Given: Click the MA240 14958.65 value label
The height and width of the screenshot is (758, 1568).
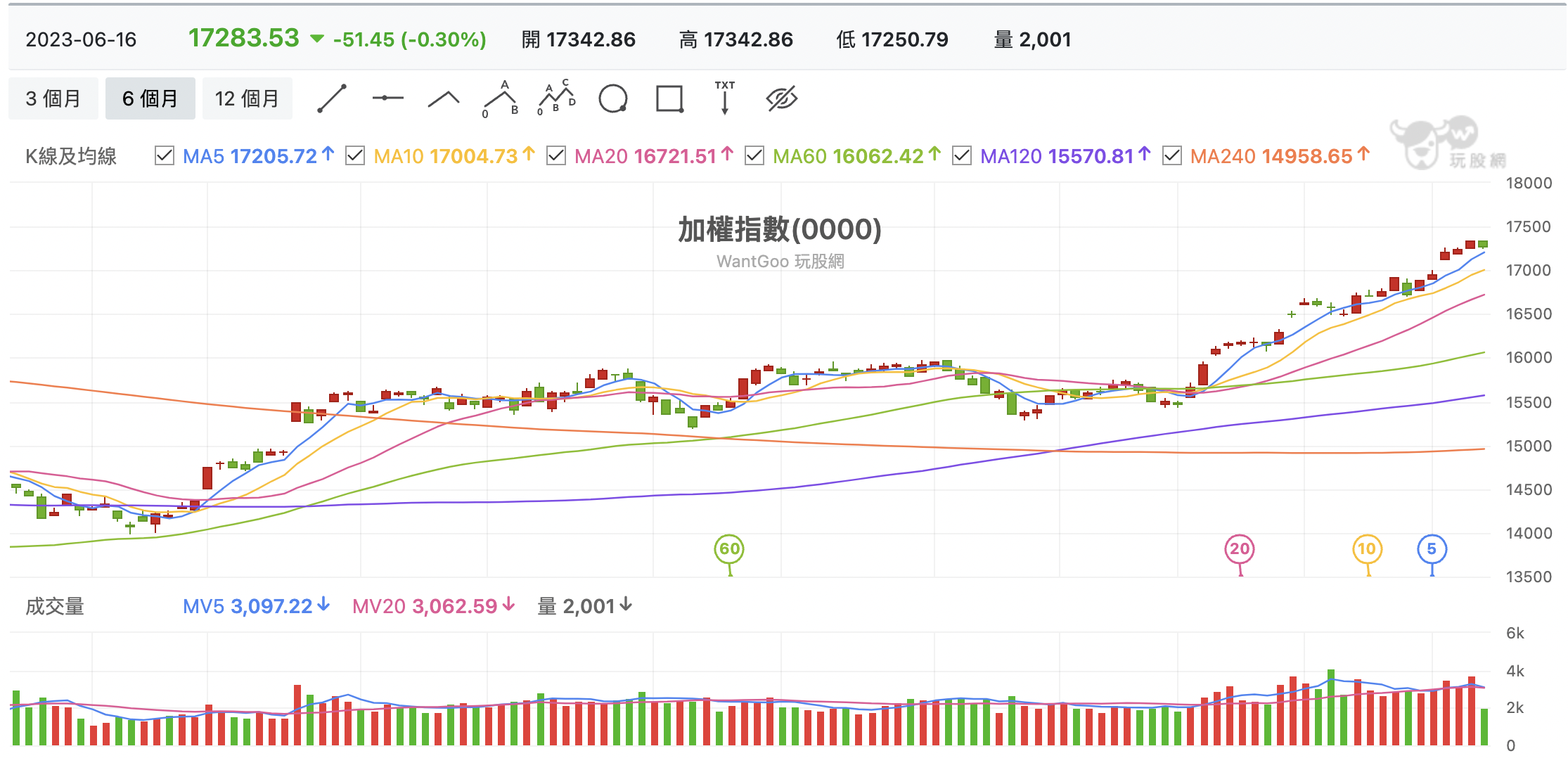Looking at the screenshot, I should pos(1280,156).
